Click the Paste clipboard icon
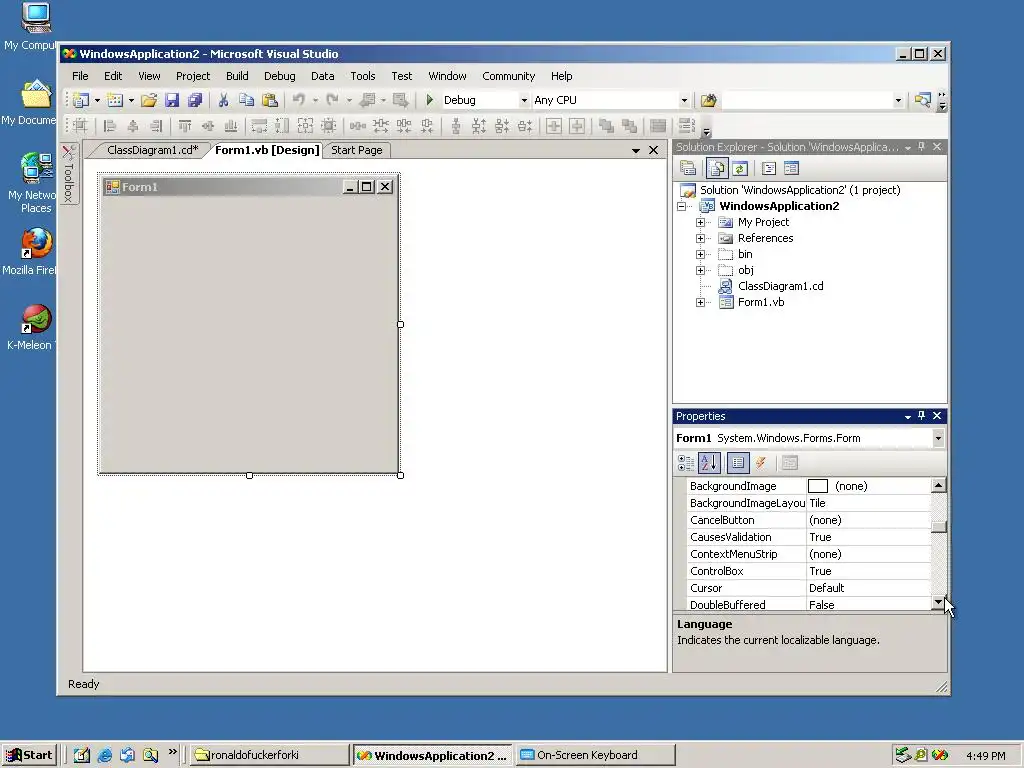 click(270, 100)
